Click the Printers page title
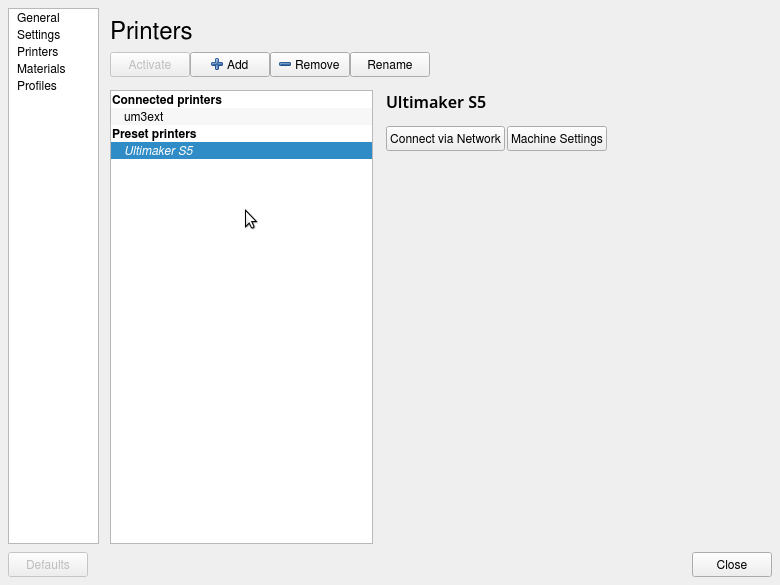Image resolution: width=780 pixels, height=585 pixels. click(x=151, y=31)
